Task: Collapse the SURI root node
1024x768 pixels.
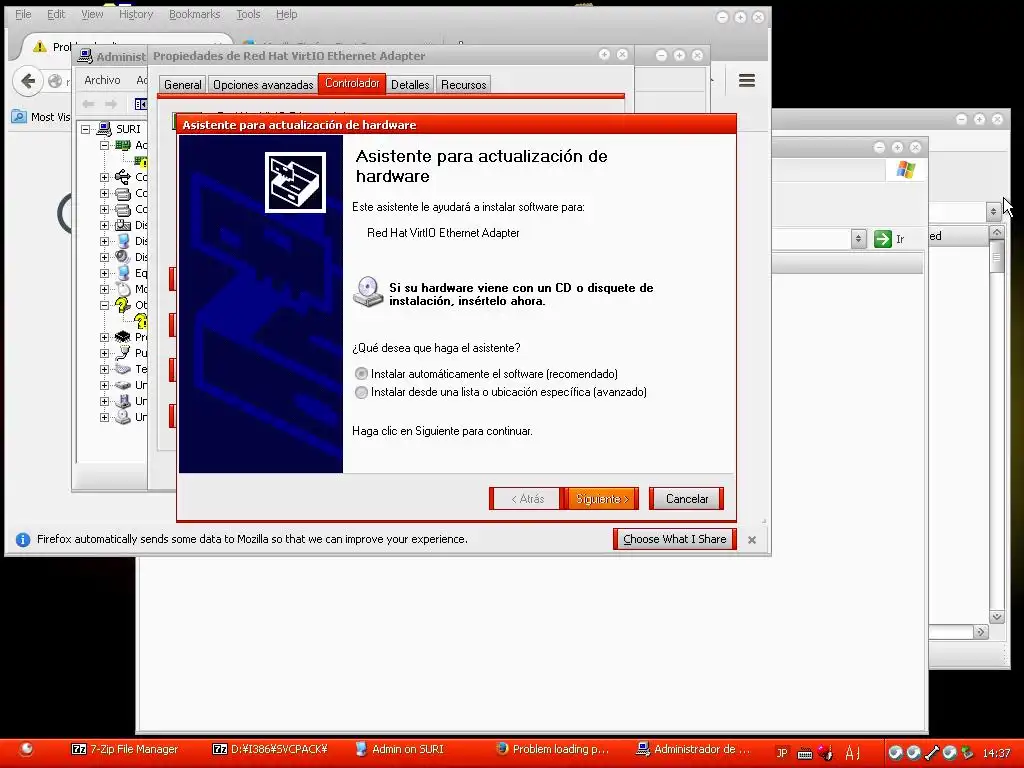Action: [86, 129]
